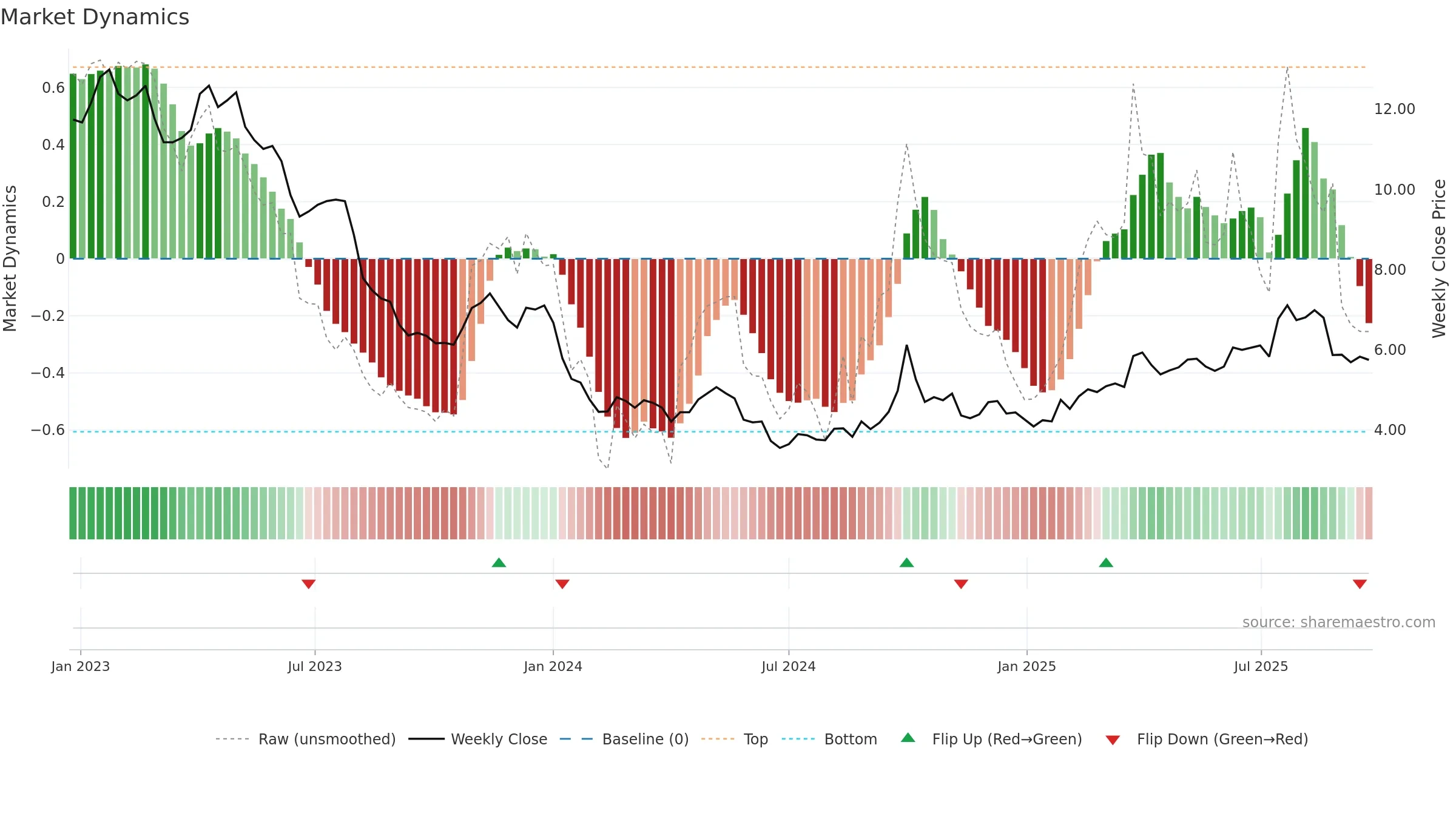Click the 4.00 price axis label

1390,430
